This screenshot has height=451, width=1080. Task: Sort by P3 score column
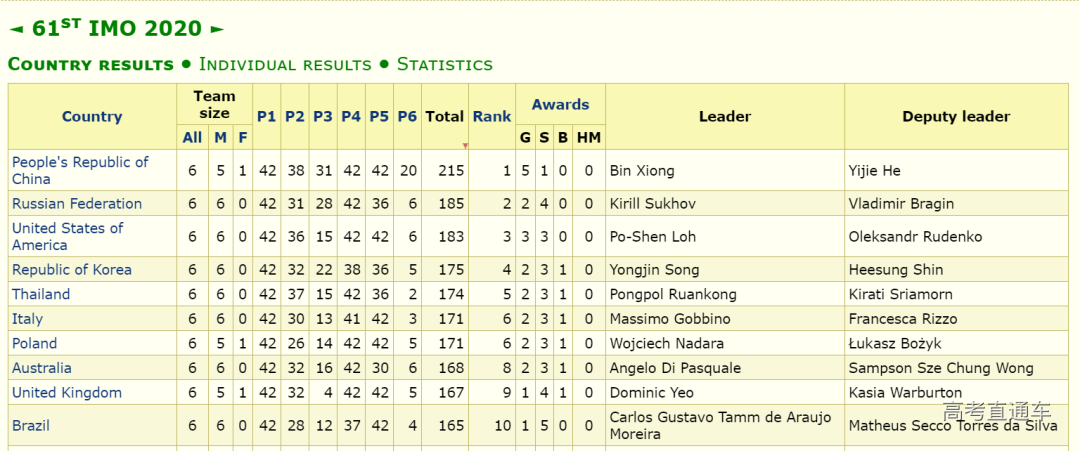322,116
